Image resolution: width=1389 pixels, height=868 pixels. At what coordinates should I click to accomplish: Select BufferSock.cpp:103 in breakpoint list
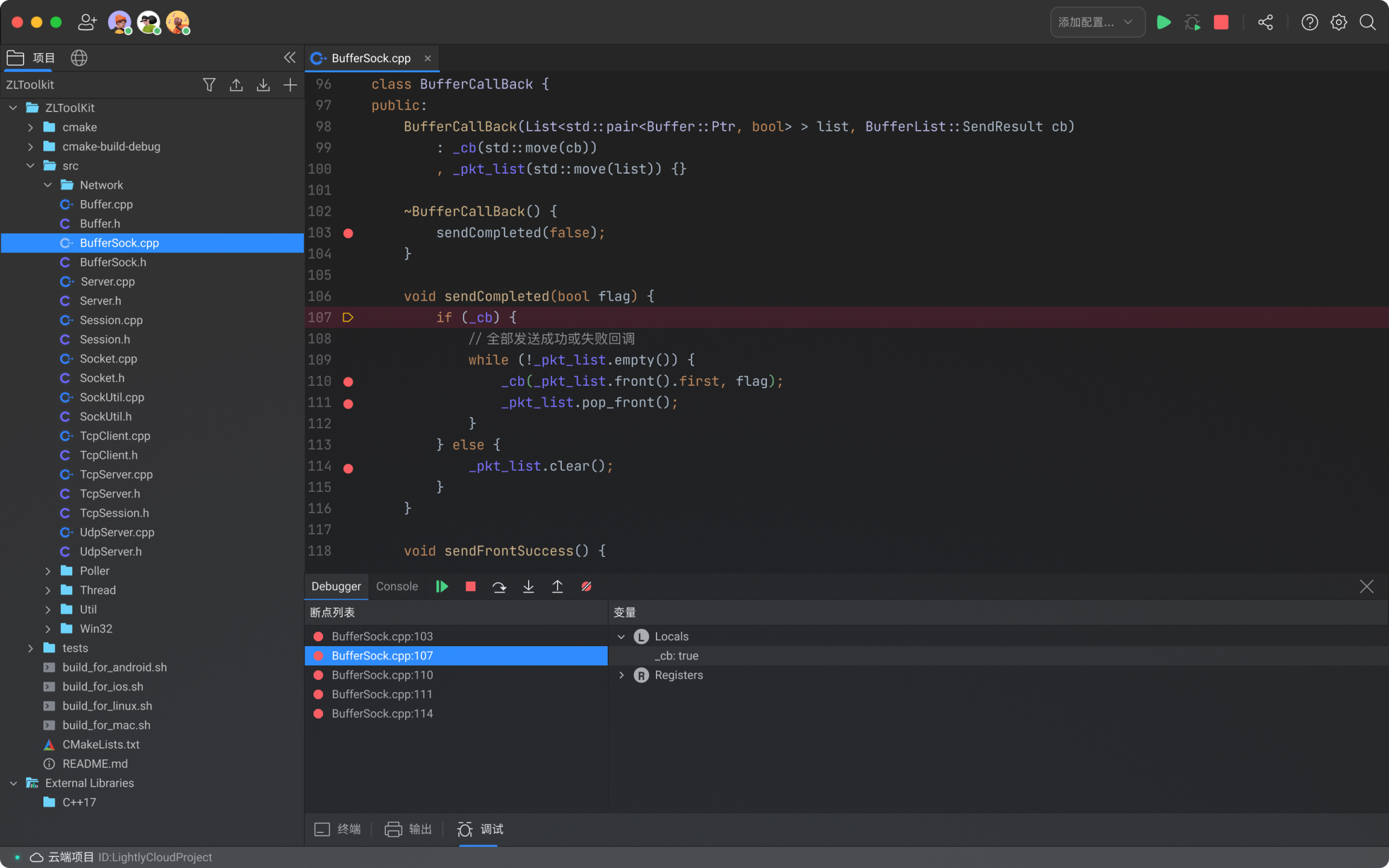pyautogui.click(x=456, y=637)
